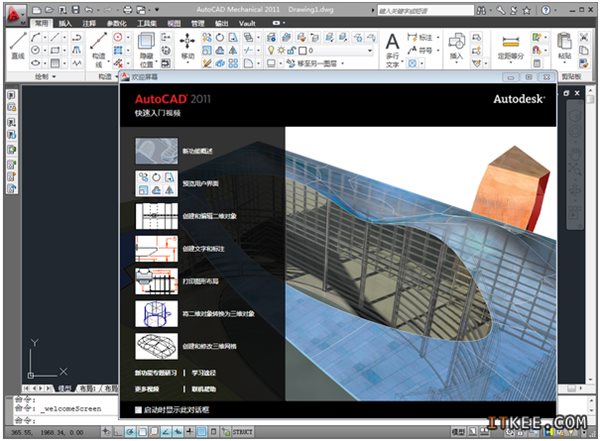Viewport: 600px width, 441px height.
Task: Open the 新功能专题研习 link
Action: [x=156, y=373]
